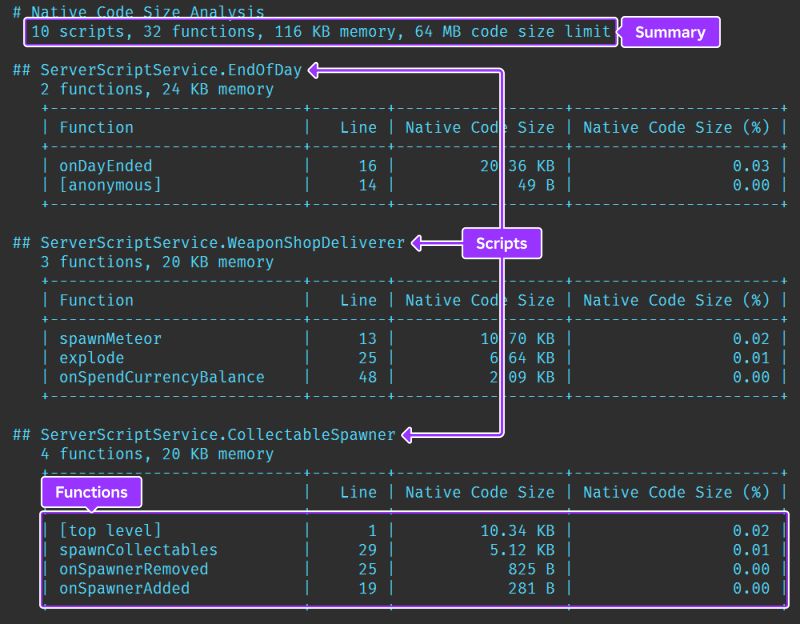Click the Line column header
Image resolution: width=800 pixels, height=624 pixels.
(x=359, y=127)
